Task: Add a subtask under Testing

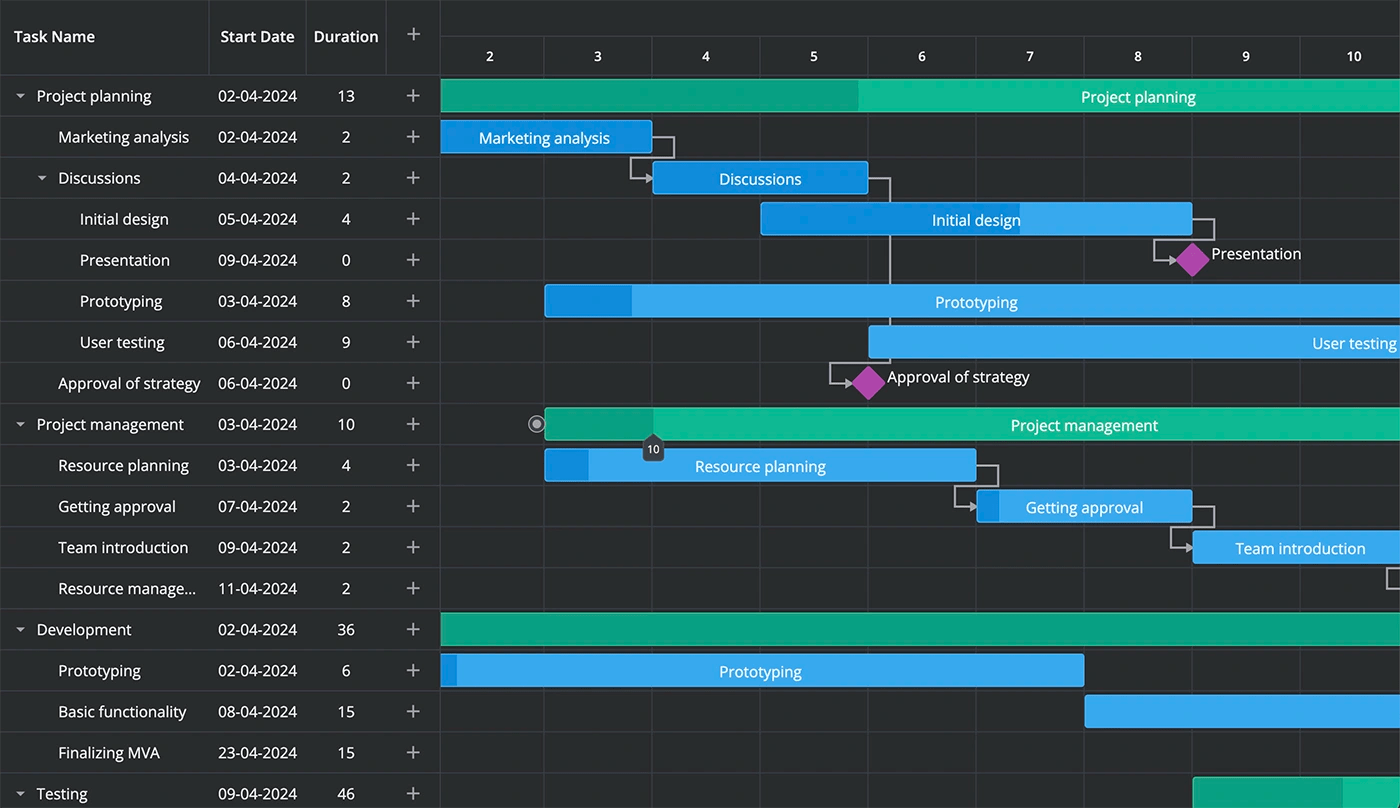Action: 413,793
